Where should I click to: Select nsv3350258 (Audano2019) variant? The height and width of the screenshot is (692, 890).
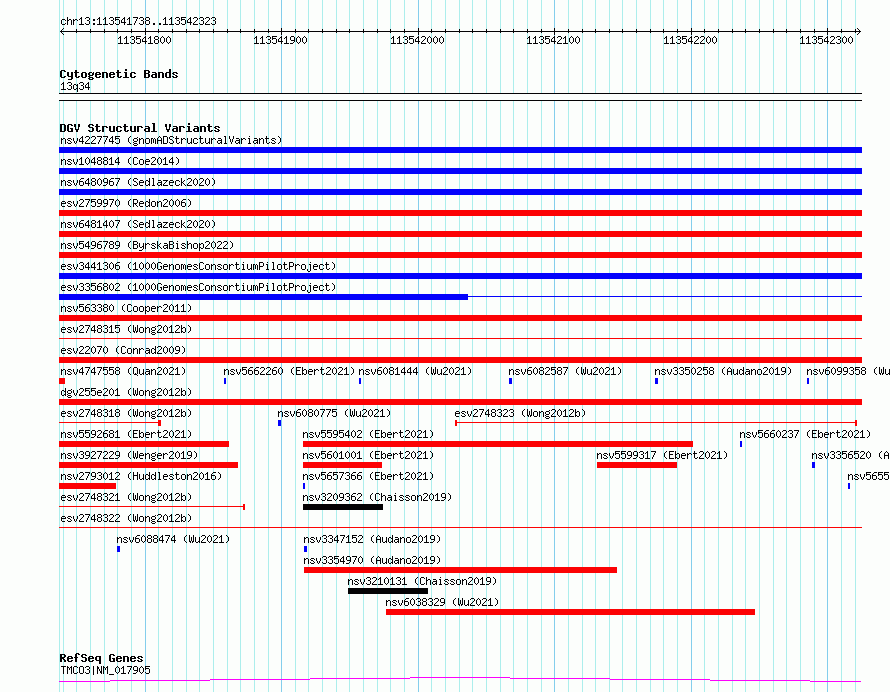click(x=723, y=371)
